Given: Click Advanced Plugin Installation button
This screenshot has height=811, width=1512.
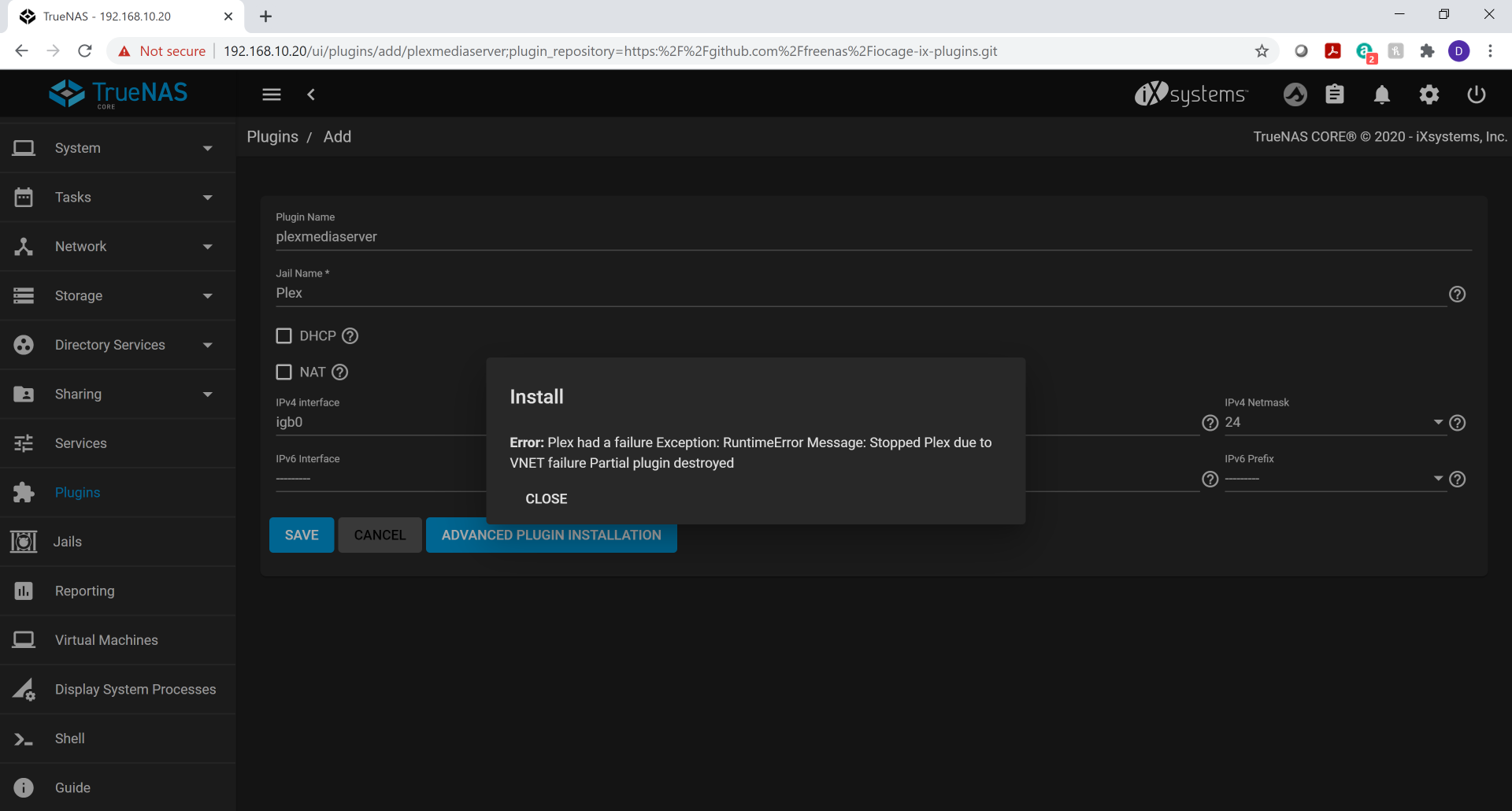Looking at the screenshot, I should click(551, 535).
